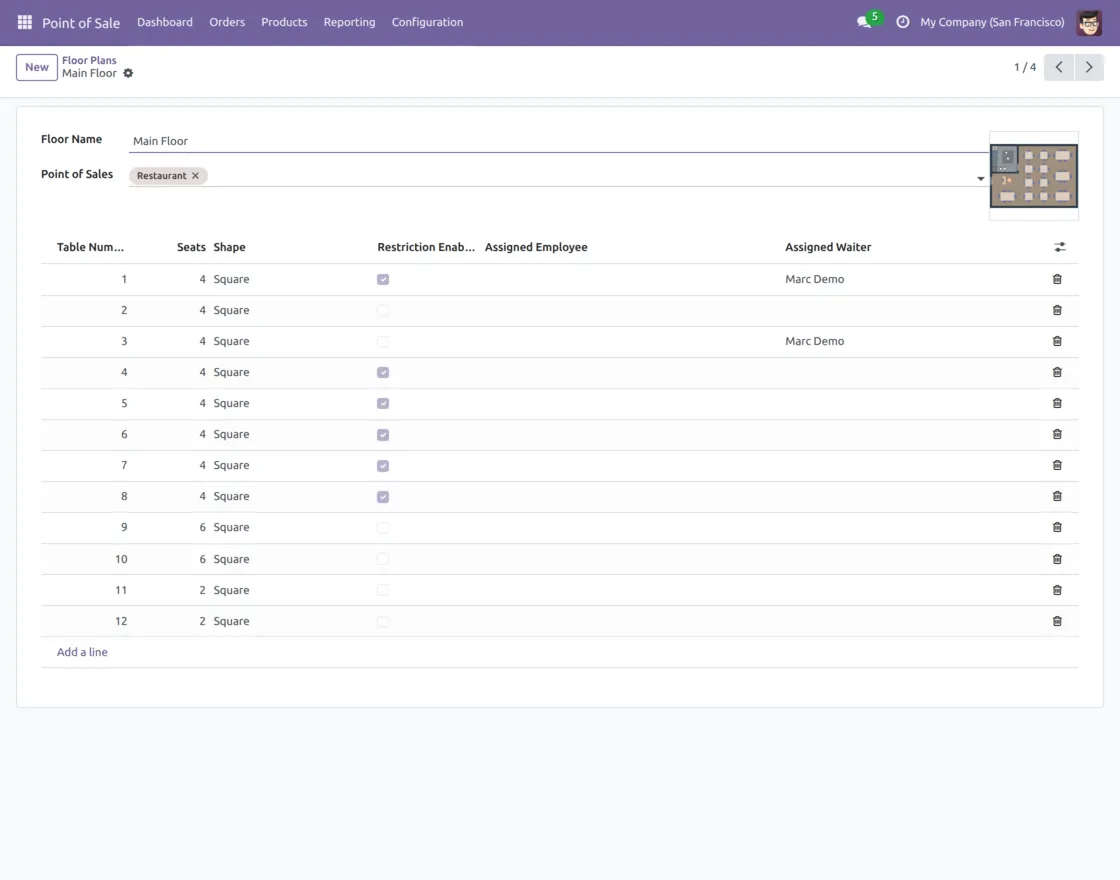Toggle restriction checkbox for table 9
The width and height of the screenshot is (1120, 880).
[383, 528]
